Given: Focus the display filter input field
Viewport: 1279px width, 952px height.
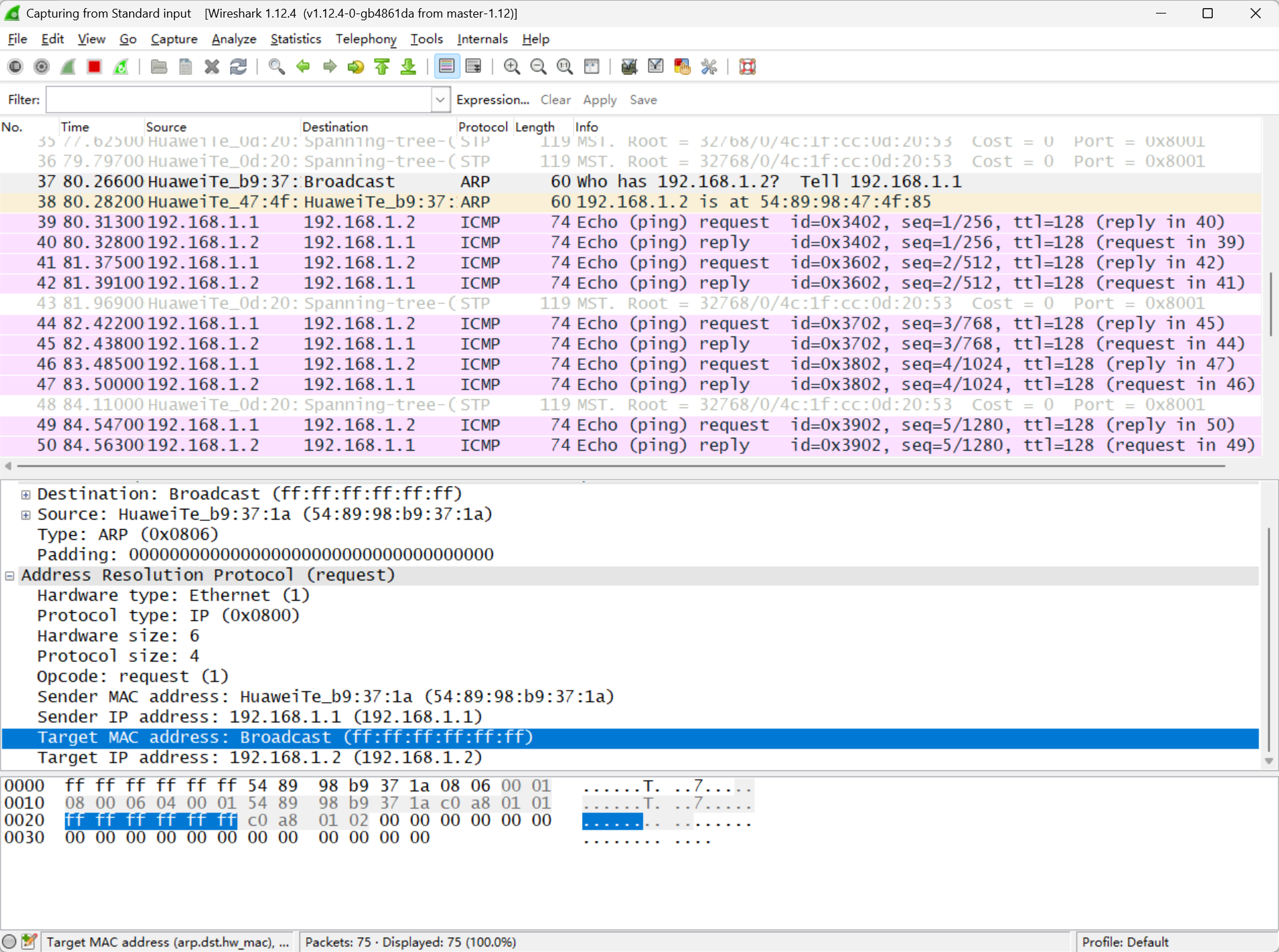Looking at the screenshot, I should [239, 100].
